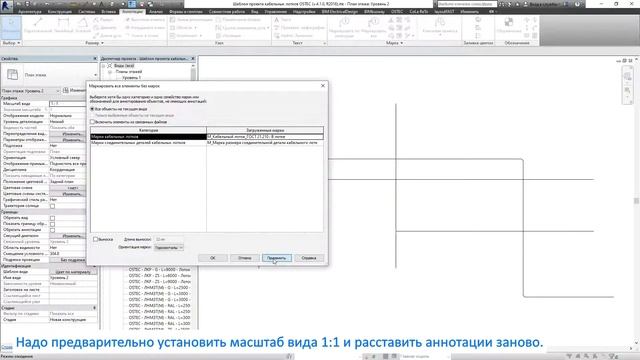The width and height of the screenshot is (640, 360).
Task: Pick the Диаметр dimension tool
Action: pos(105,28)
